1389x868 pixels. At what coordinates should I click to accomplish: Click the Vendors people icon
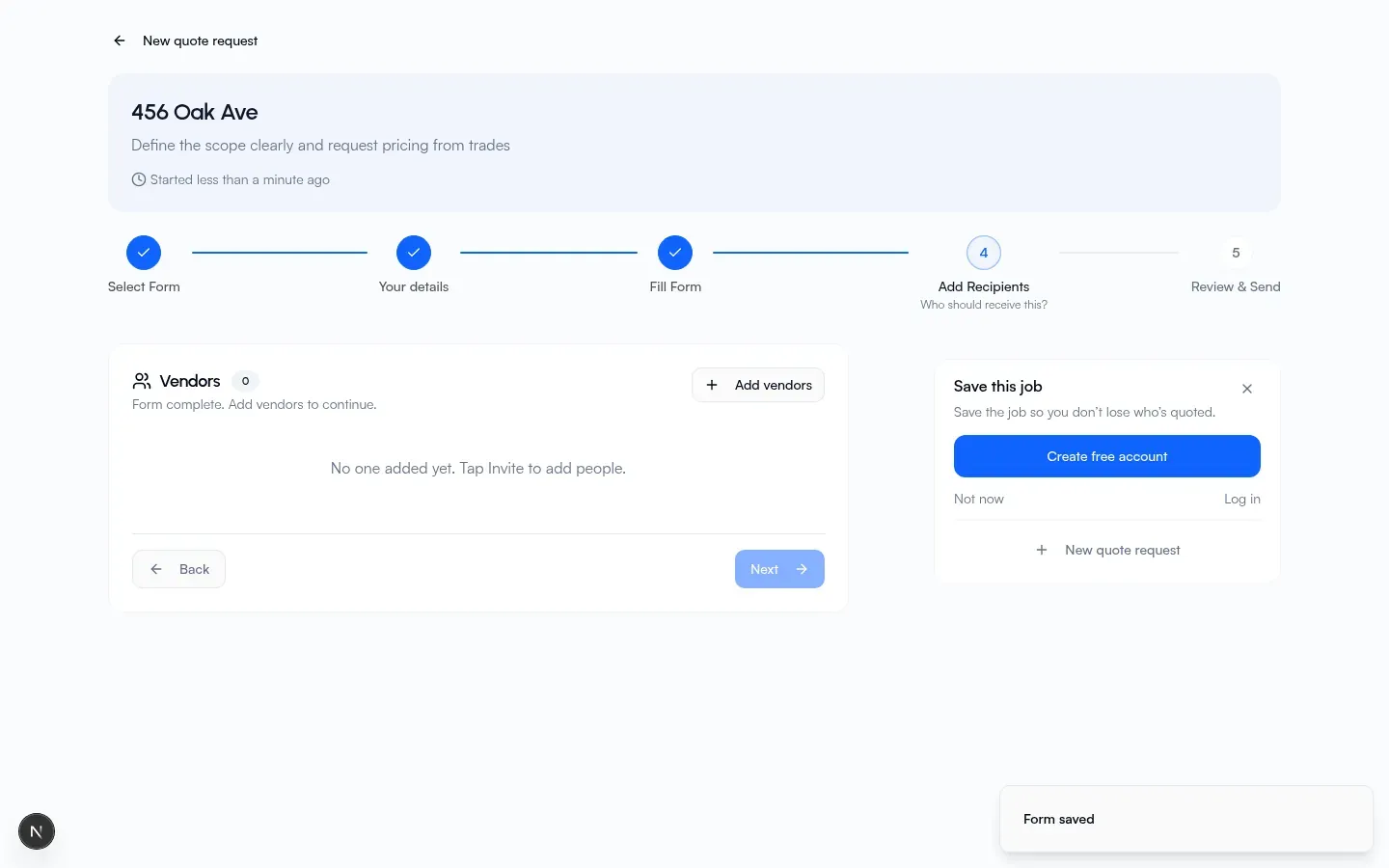(x=142, y=381)
